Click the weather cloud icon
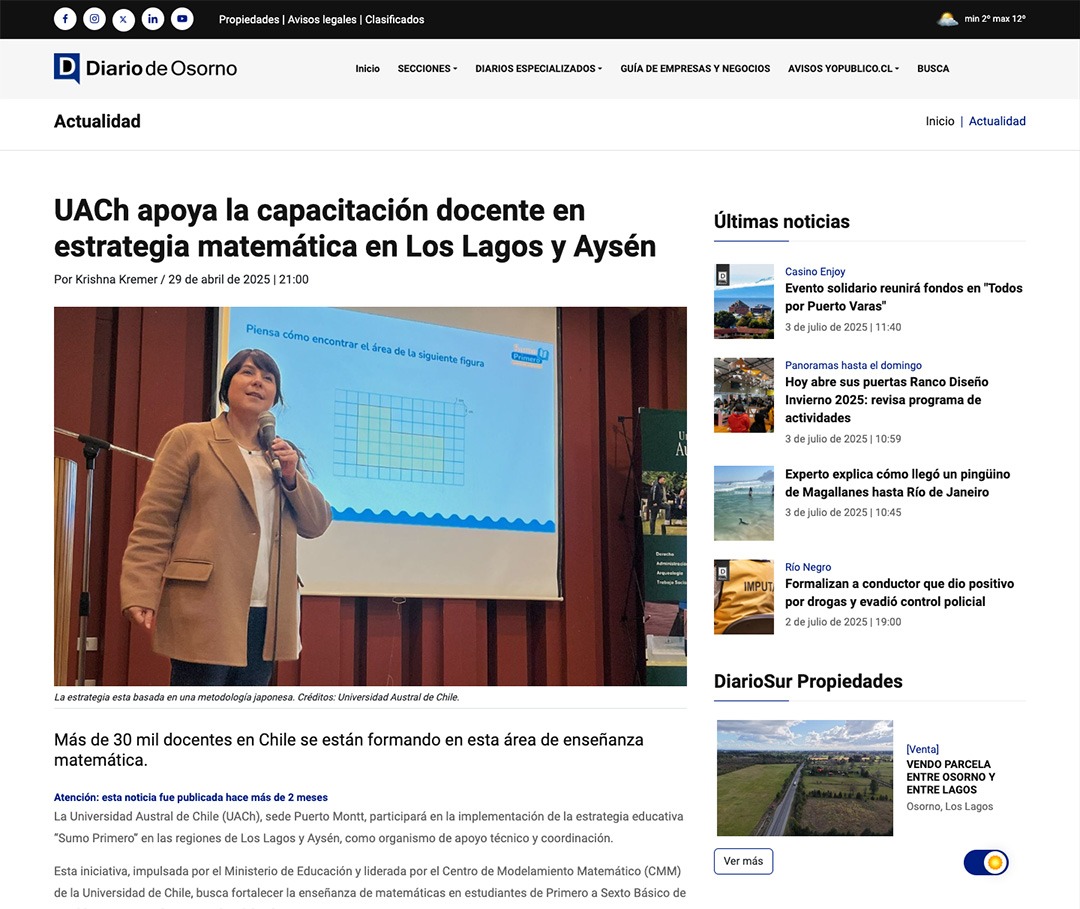This screenshot has width=1080, height=909. click(947, 19)
